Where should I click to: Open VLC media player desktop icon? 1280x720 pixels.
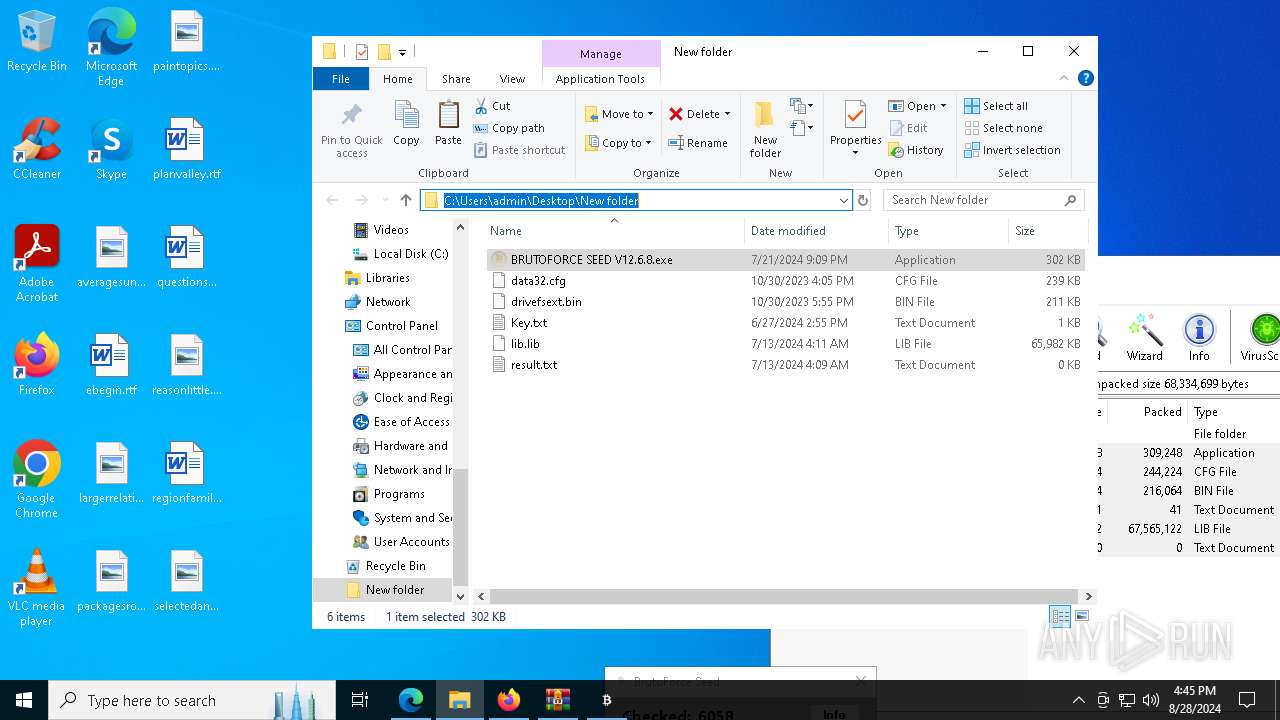36,588
